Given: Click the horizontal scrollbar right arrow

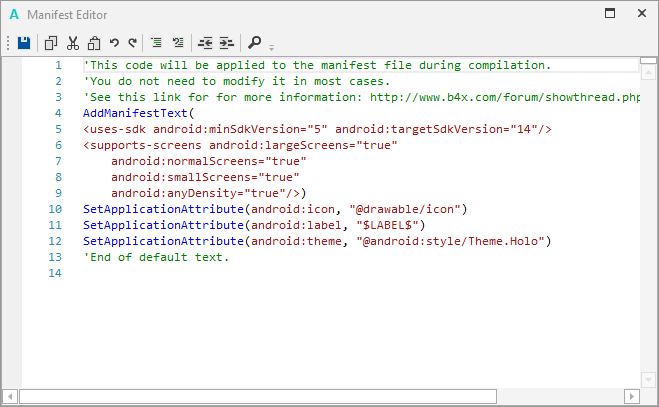Looking at the screenshot, I should (x=630, y=396).
